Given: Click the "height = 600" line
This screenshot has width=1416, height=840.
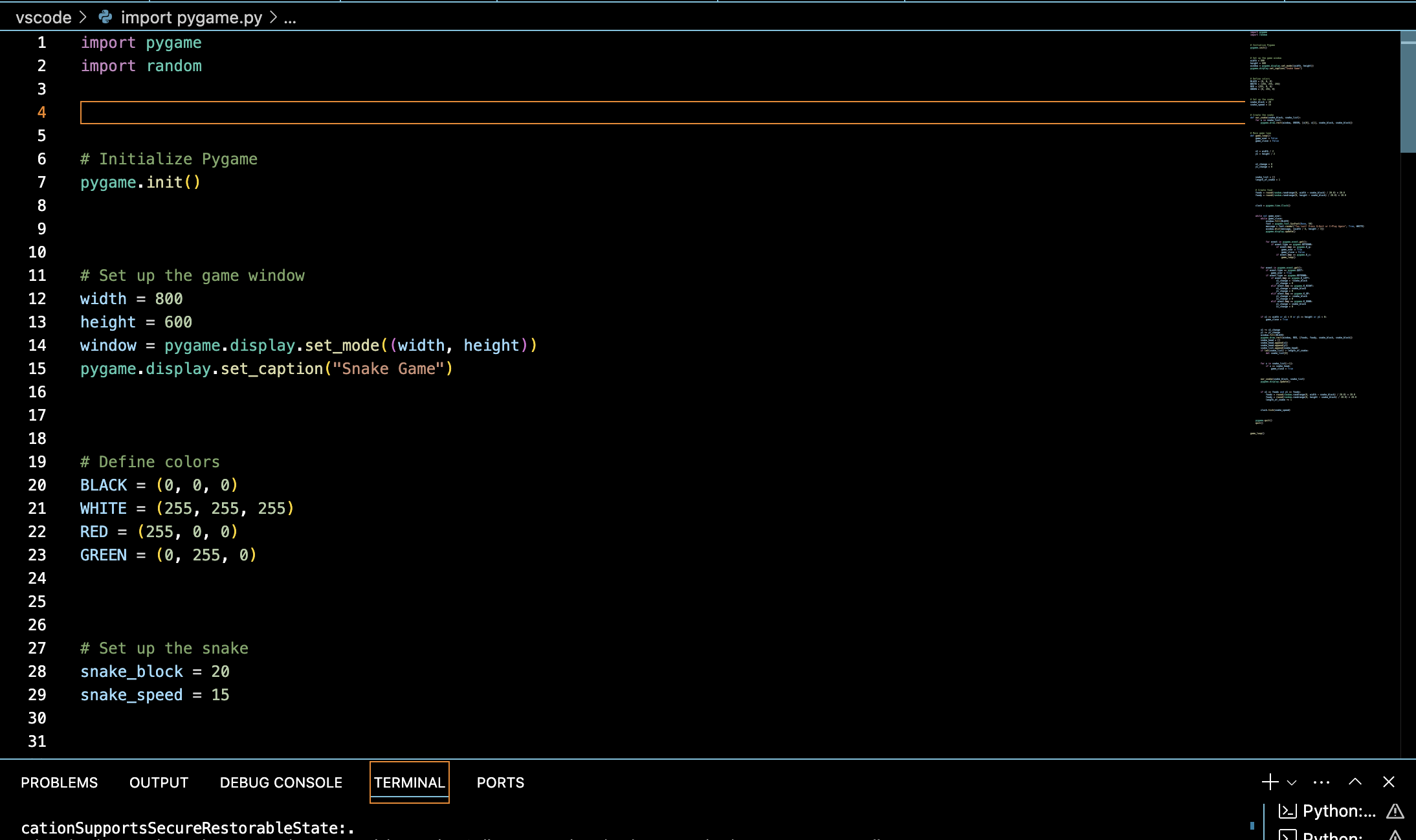Looking at the screenshot, I should [136, 322].
